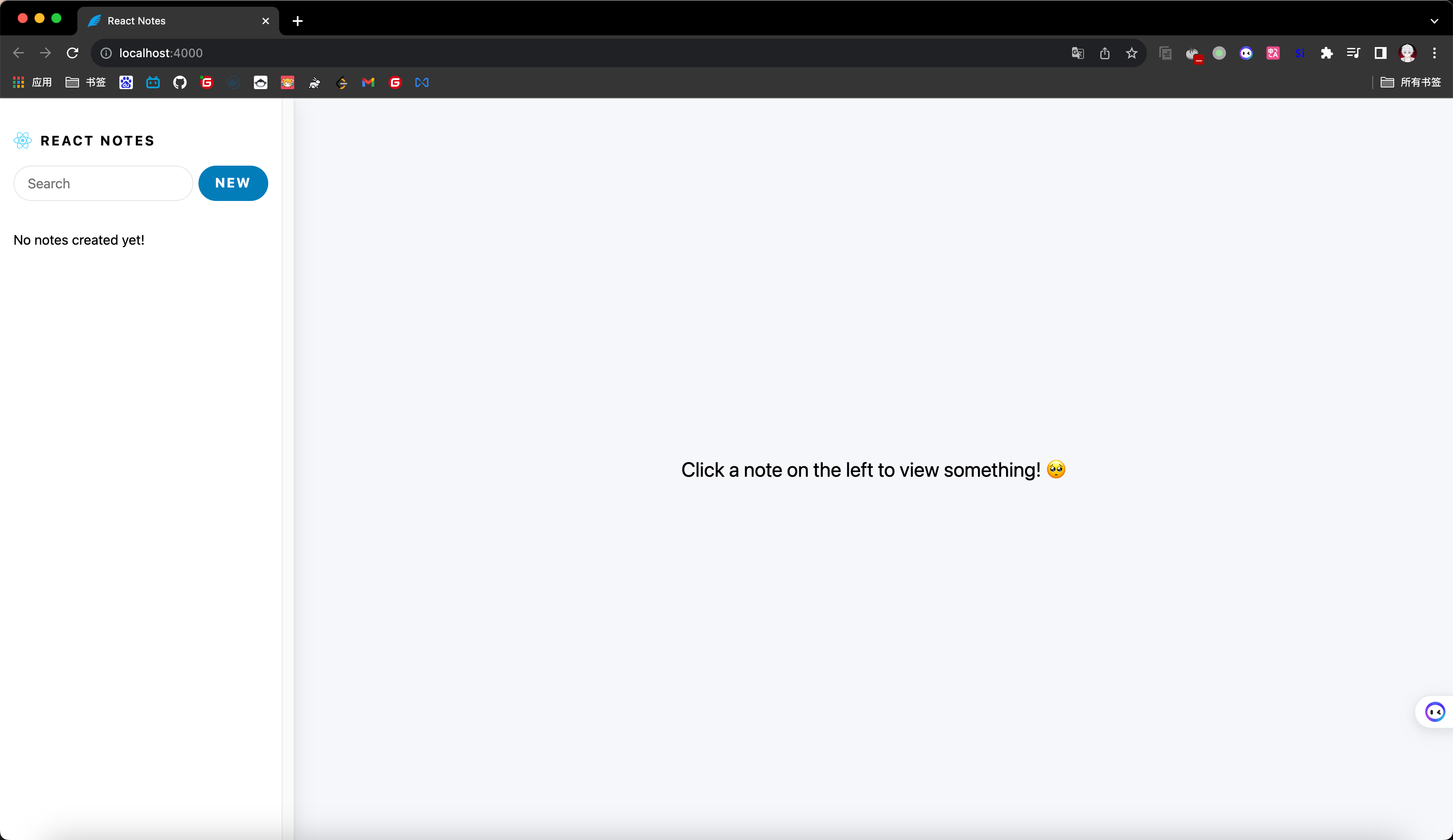
Task: Open the Chrome three-dot menu
Action: pyautogui.click(x=1434, y=53)
